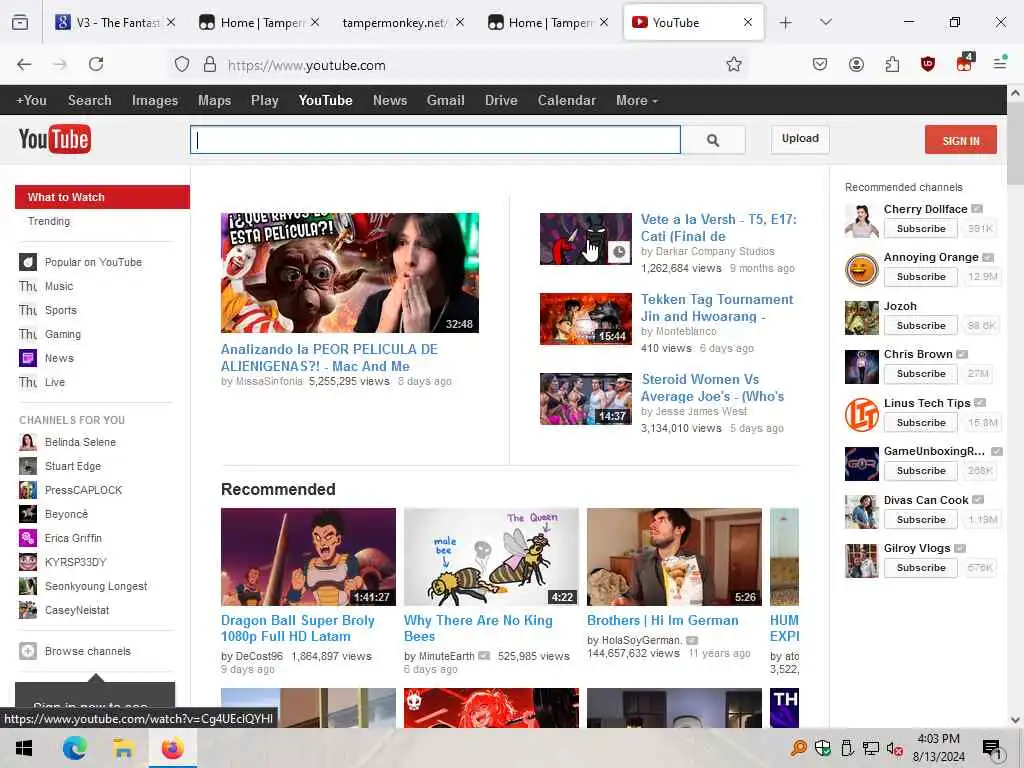Viewport: 1024px width, 768px height.
Task: Reload the page with refresh icon
Action: point(96,64)
